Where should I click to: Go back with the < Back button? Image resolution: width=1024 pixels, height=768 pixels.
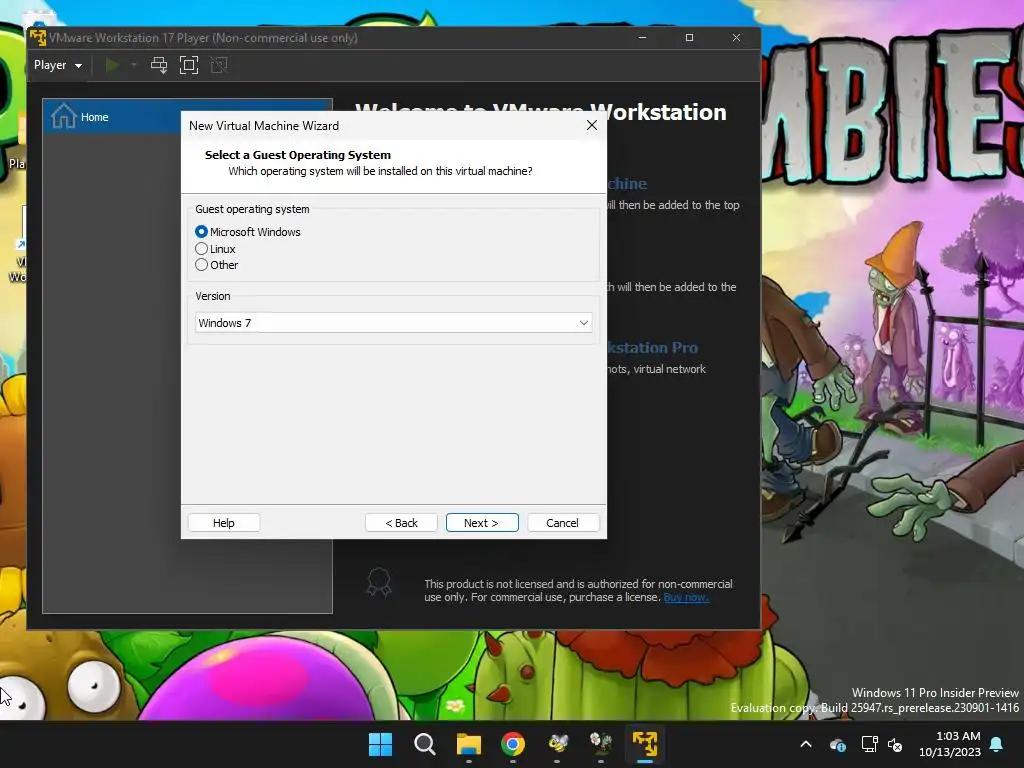(401, 522)
